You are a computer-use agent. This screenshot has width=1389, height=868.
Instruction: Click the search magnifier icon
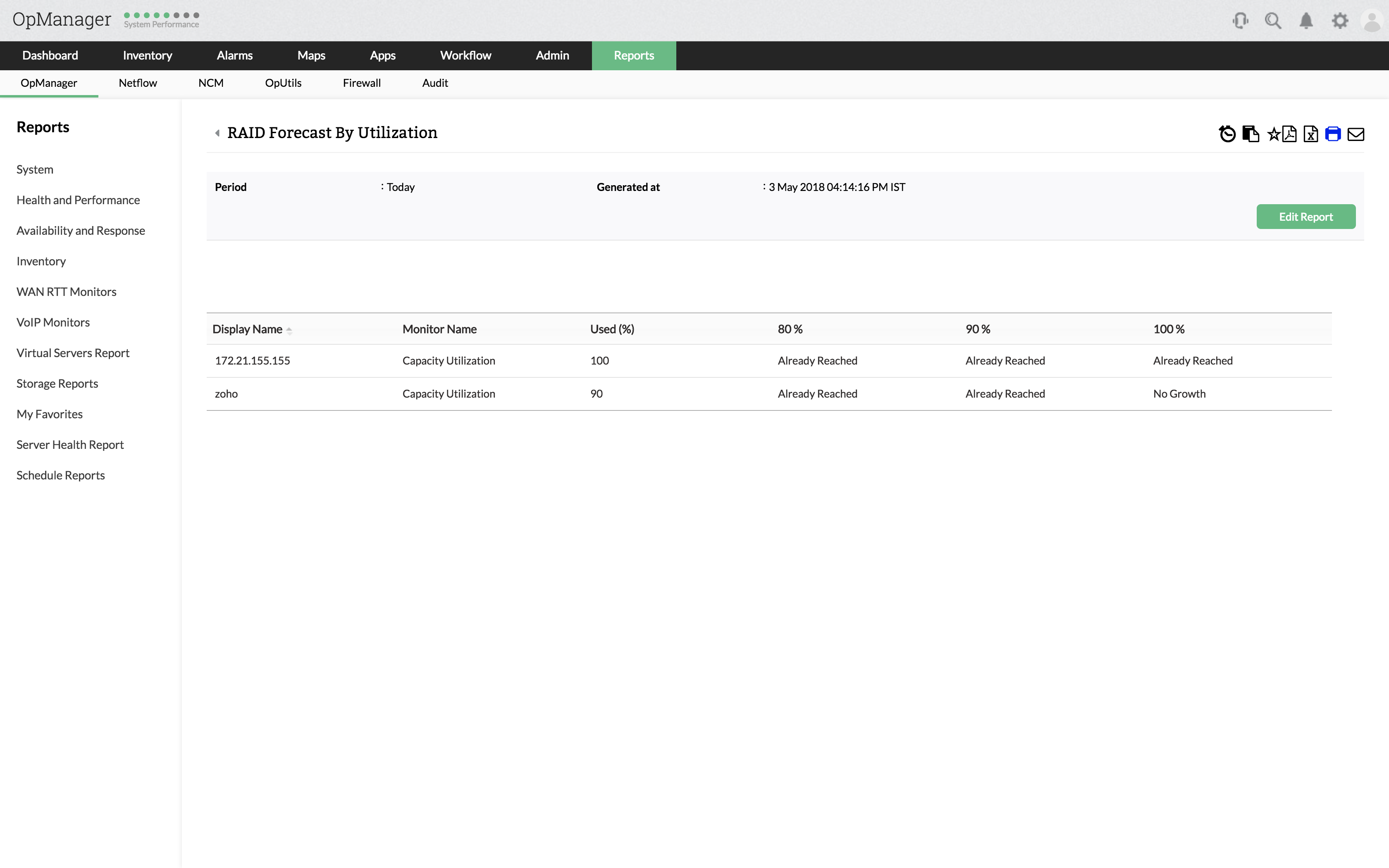point(1272,21)
